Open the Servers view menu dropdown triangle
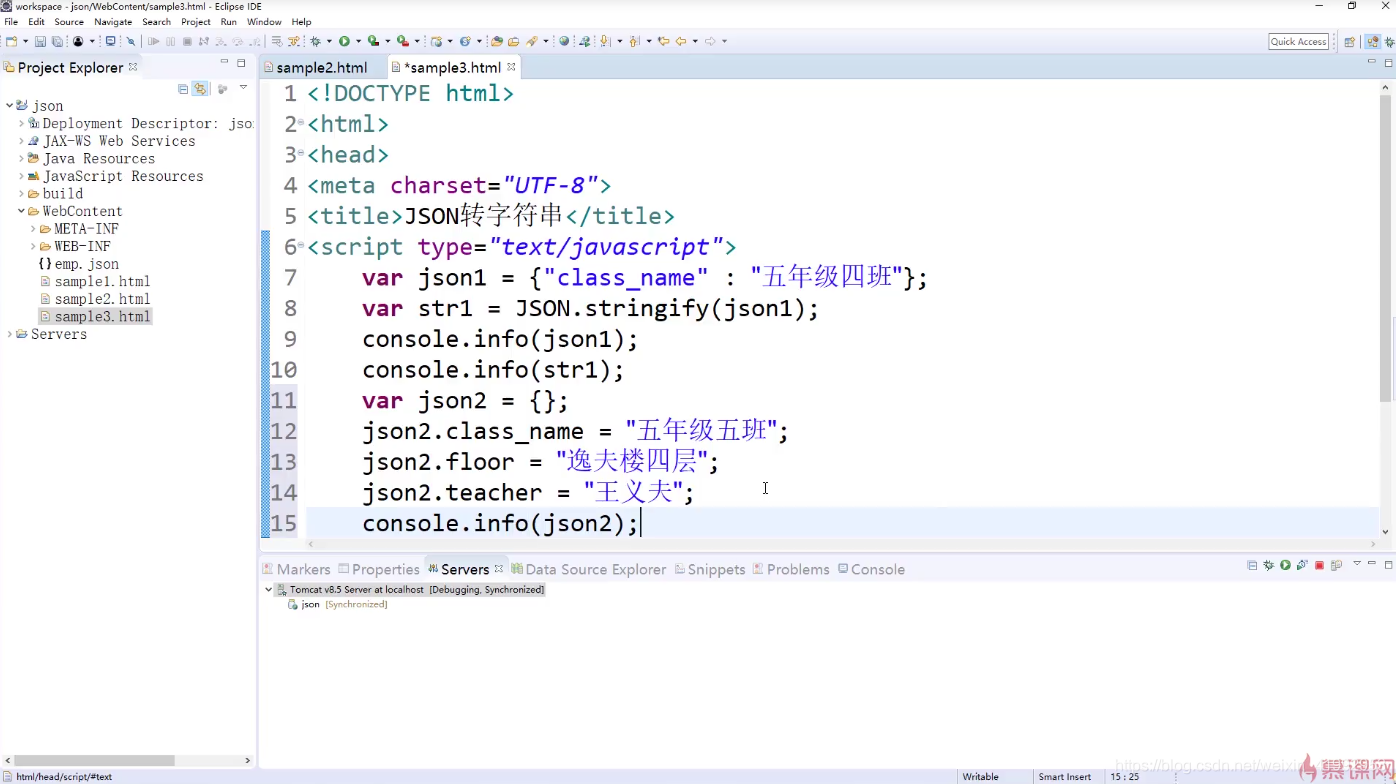This screenshot has height=784, width=1396. (x=1357, y=563)
